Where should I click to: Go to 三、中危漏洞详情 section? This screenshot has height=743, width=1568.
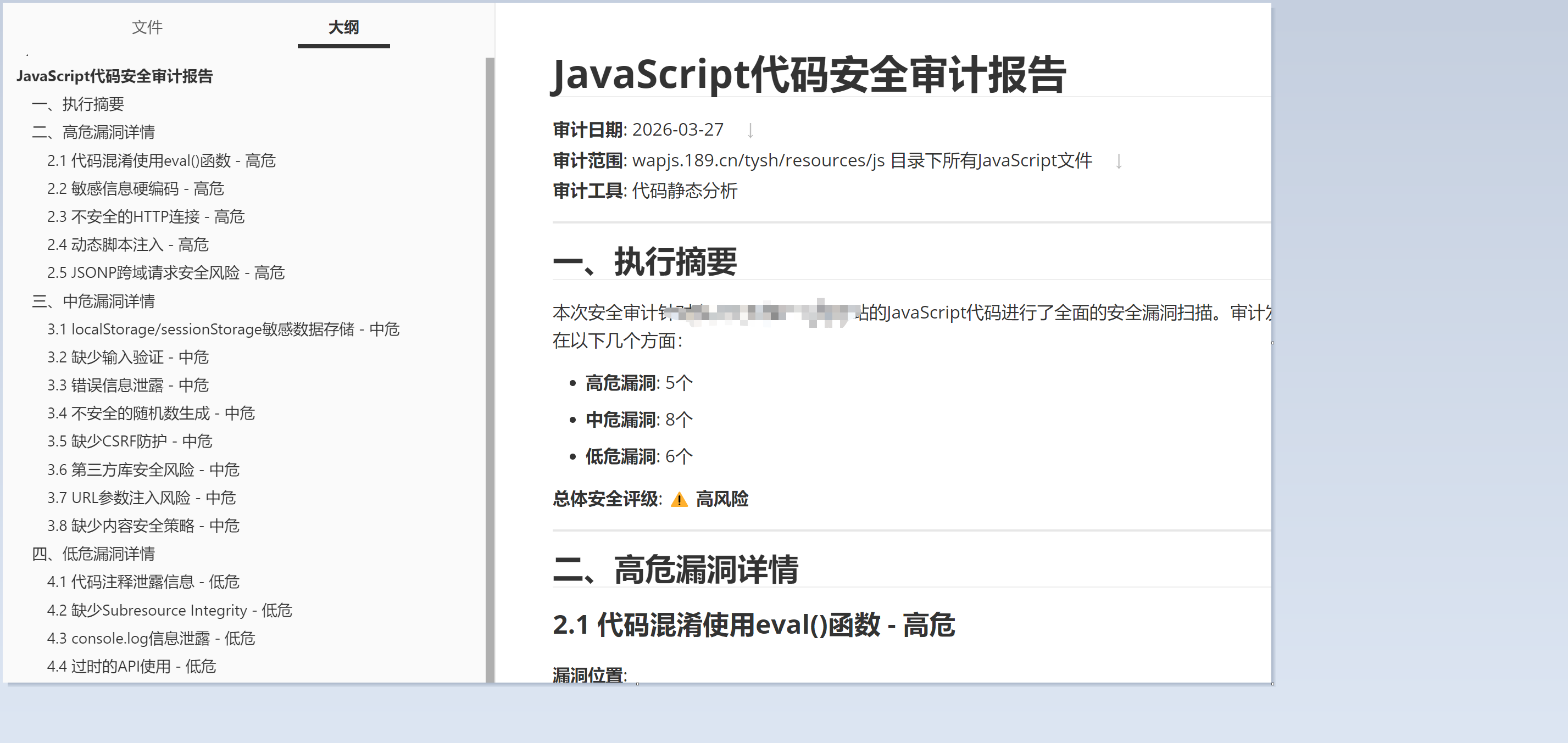[93, 301]
